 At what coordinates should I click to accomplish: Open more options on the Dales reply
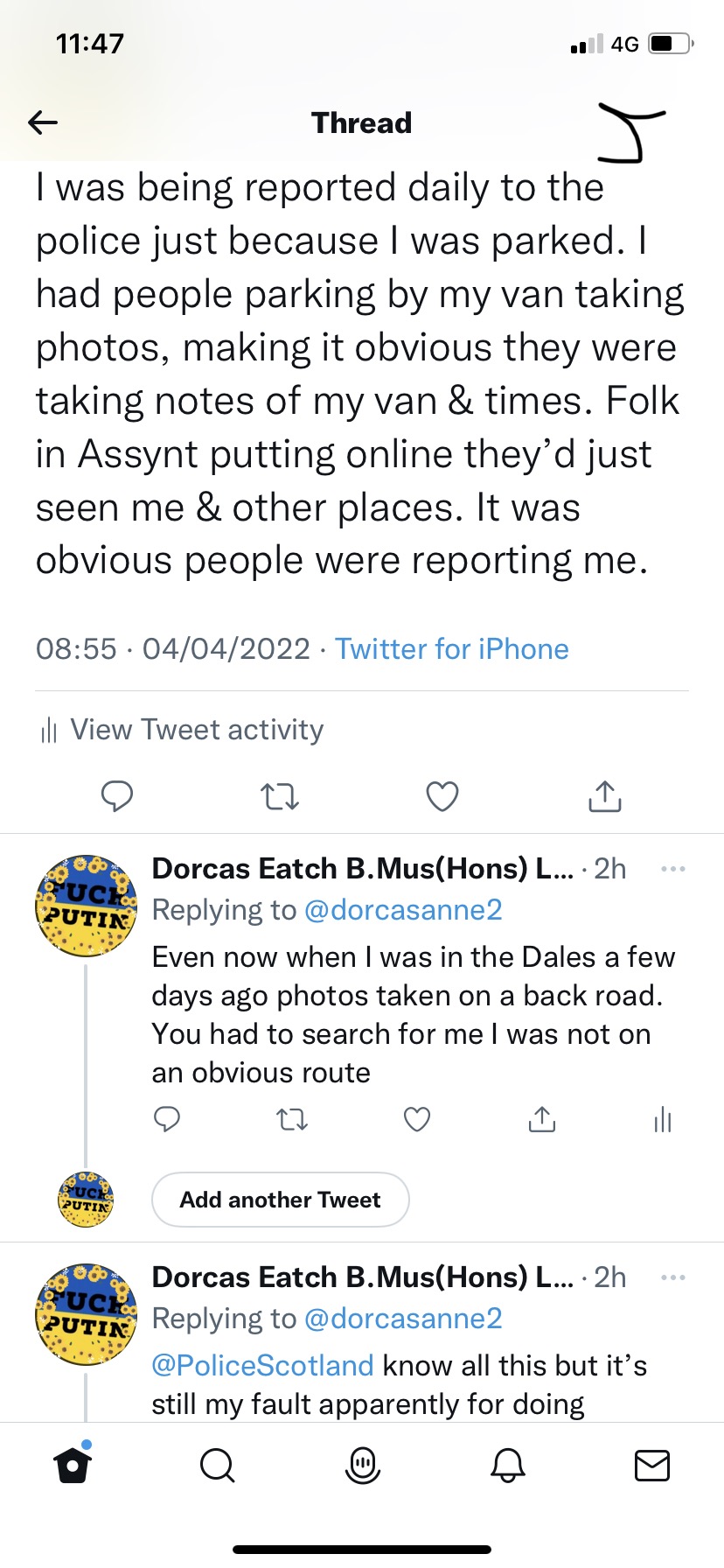tap(673, 869)
